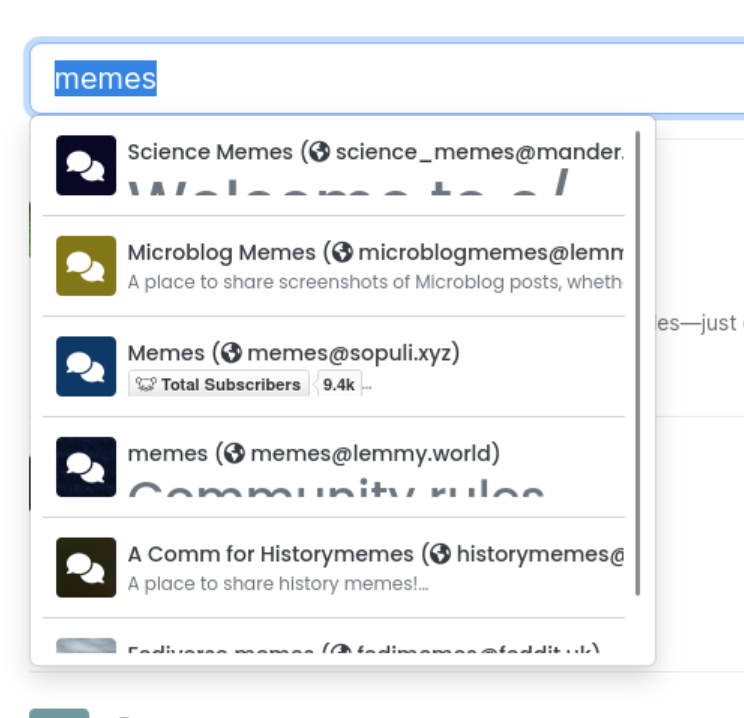Click the Historymemes community avatar icon
This screenshot has height=718, width=744.
pos(86,567)
